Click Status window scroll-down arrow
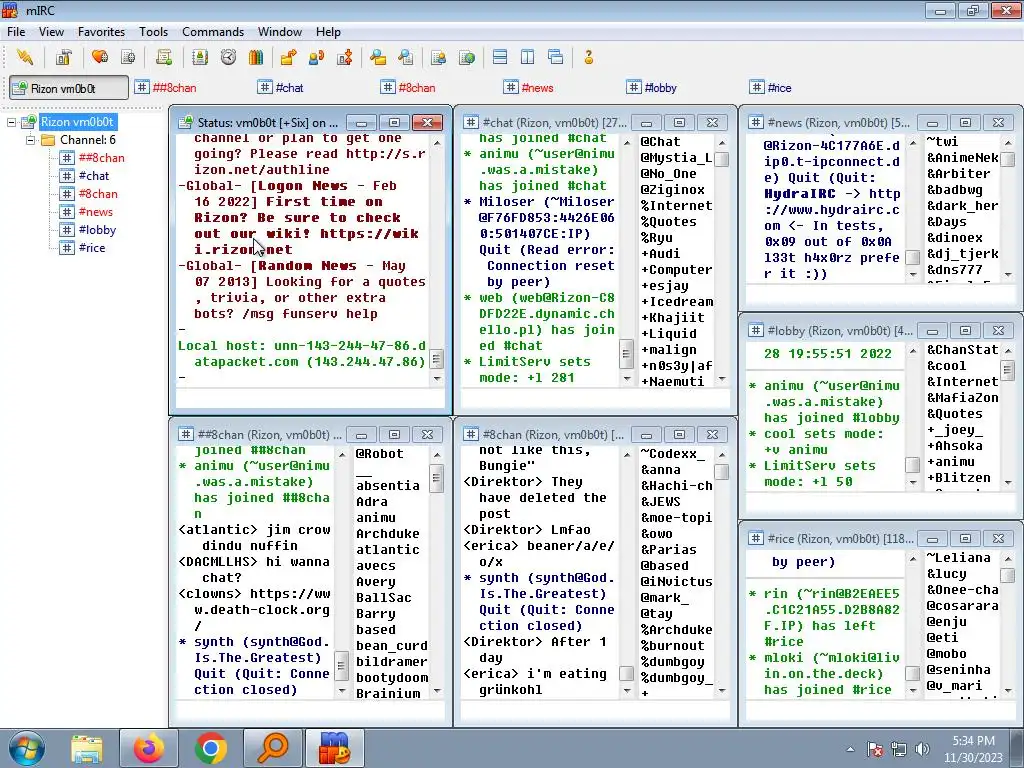The width and height of the screenshot is (1024, 768). [x=437, y=378]
